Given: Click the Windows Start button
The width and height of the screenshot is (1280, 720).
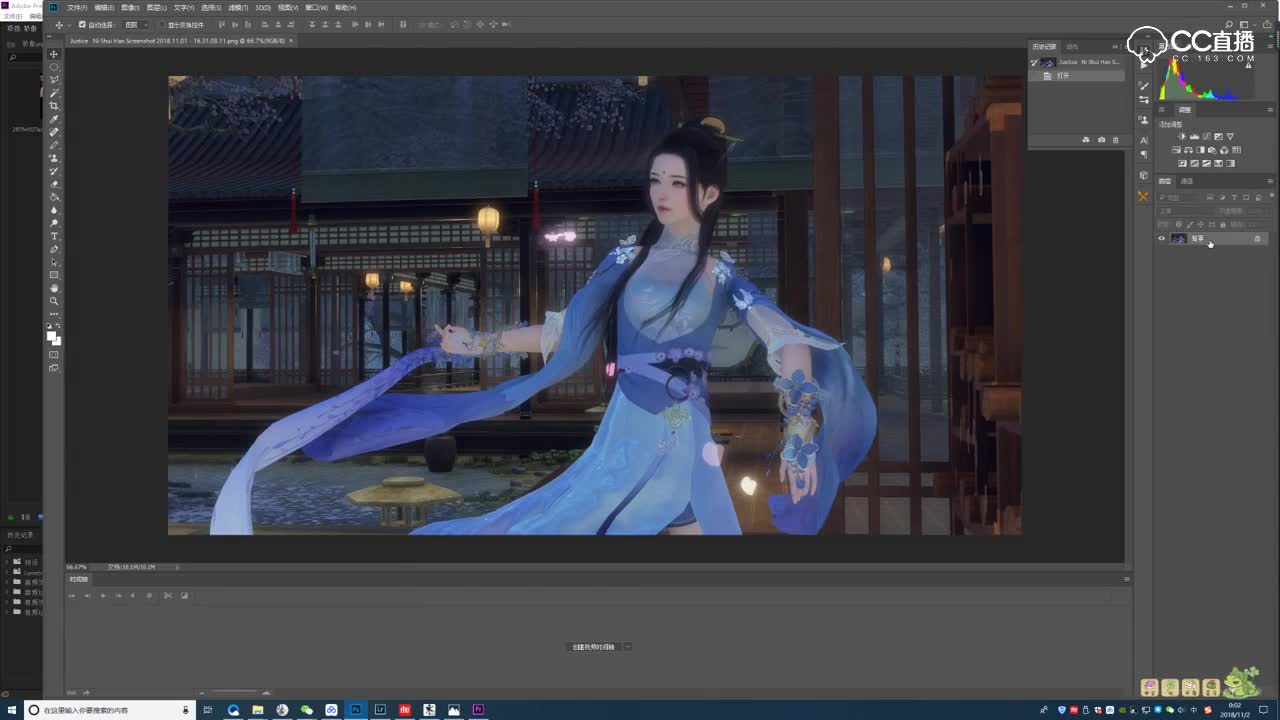Looking at the screenshot, I should pos(12,710).
